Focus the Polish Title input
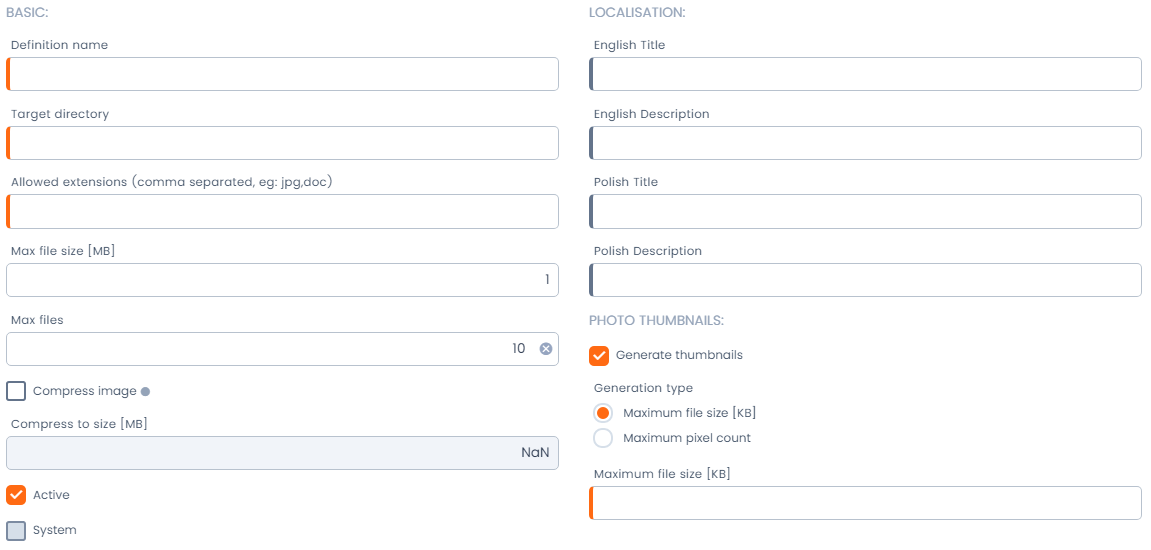Image resolution: width=1151 pixels, height=550 pixels. click(866, 211)
